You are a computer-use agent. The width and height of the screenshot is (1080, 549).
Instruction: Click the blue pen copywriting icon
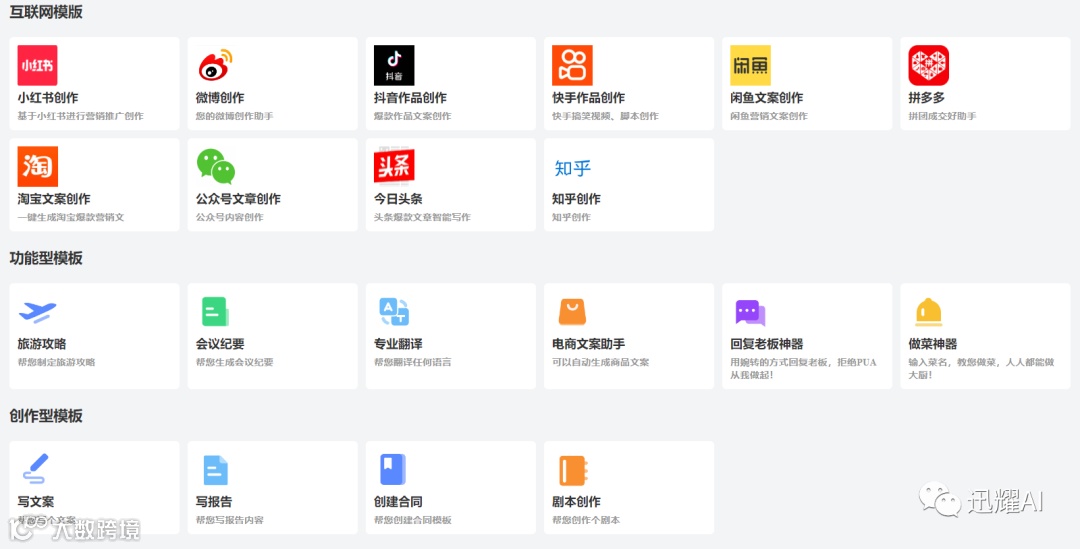pyautogui.click(x=36, y=468)
